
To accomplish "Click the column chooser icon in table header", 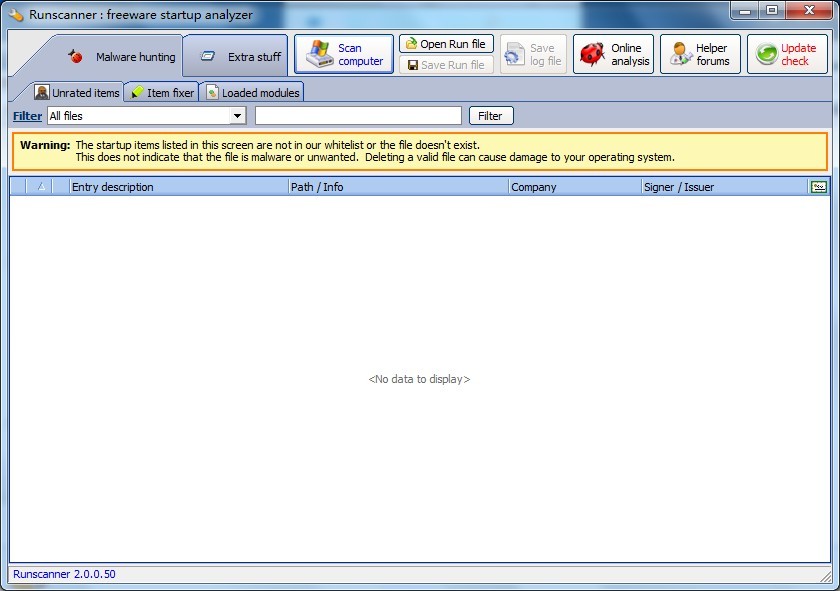I will 819,186.
